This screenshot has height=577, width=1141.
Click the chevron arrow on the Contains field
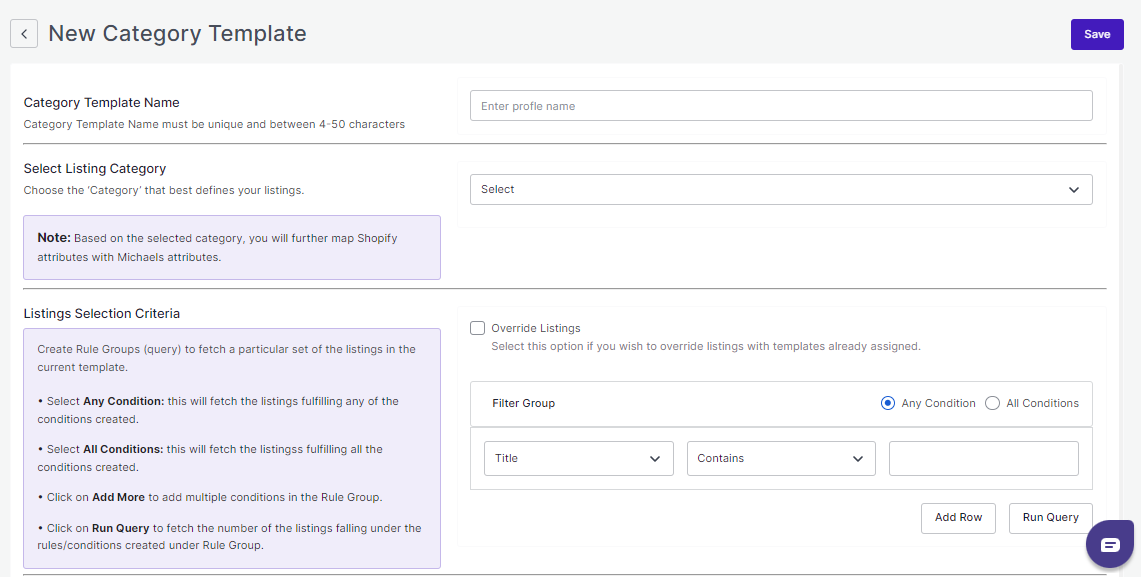click(857, 459)
